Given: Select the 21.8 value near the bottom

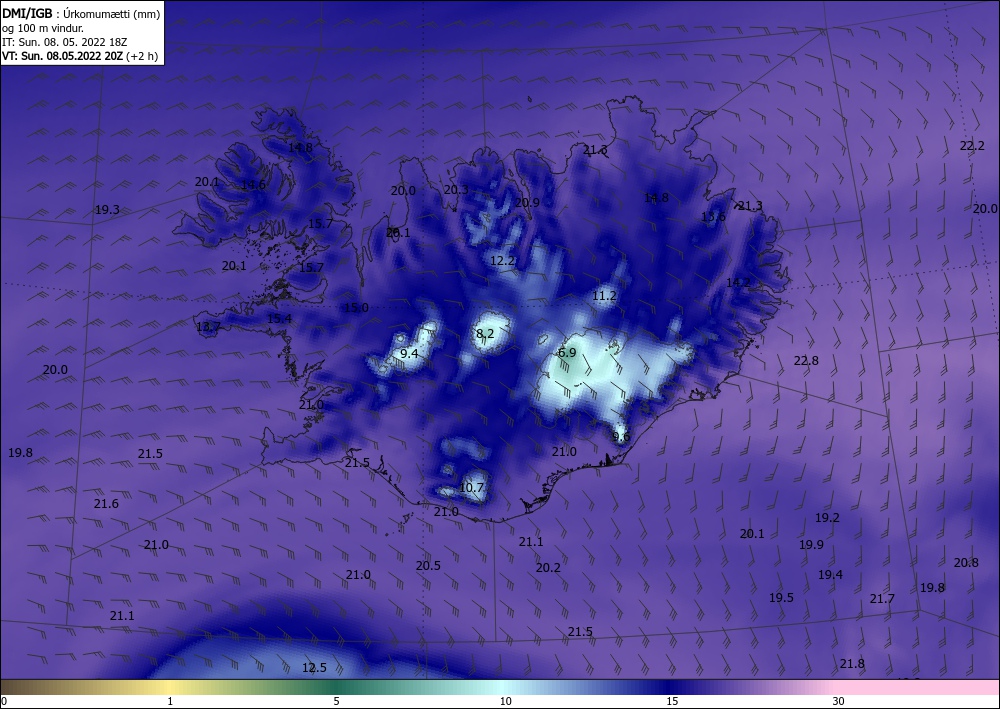Looking at the screenshot, I should click(x=851, y=664).
